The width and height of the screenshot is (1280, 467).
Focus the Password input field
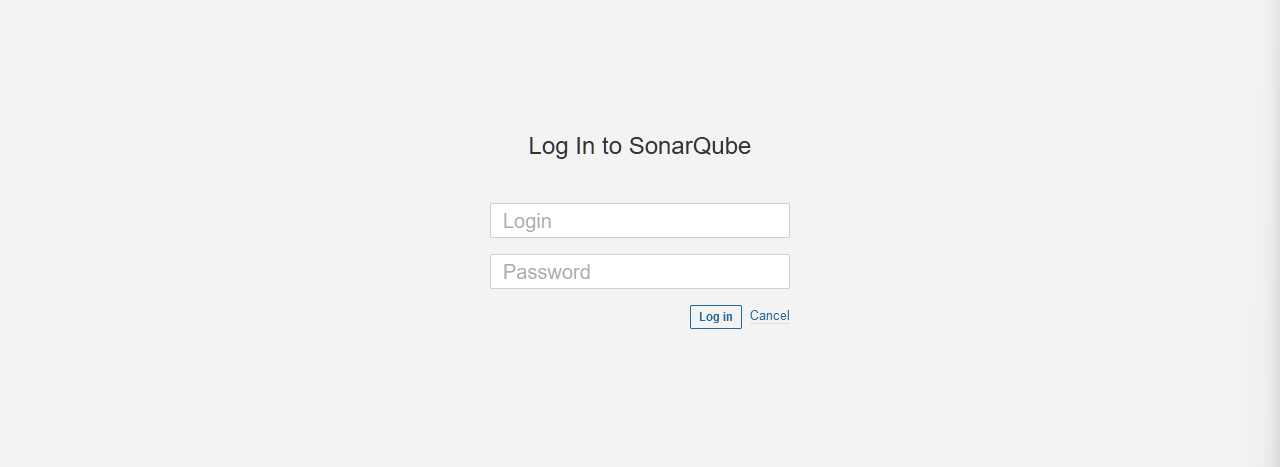640,272
